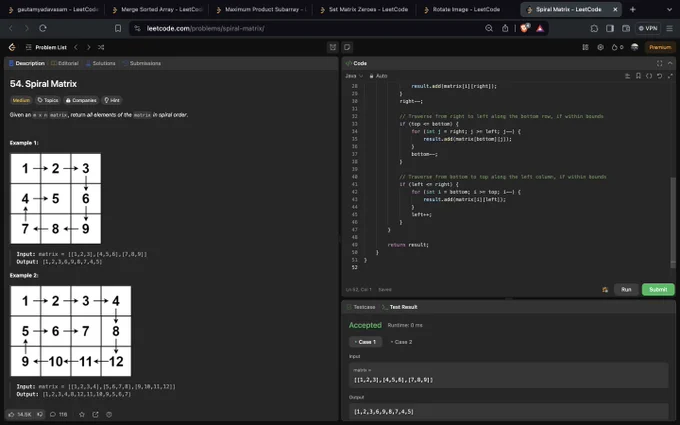Open the Problem List

46,47
